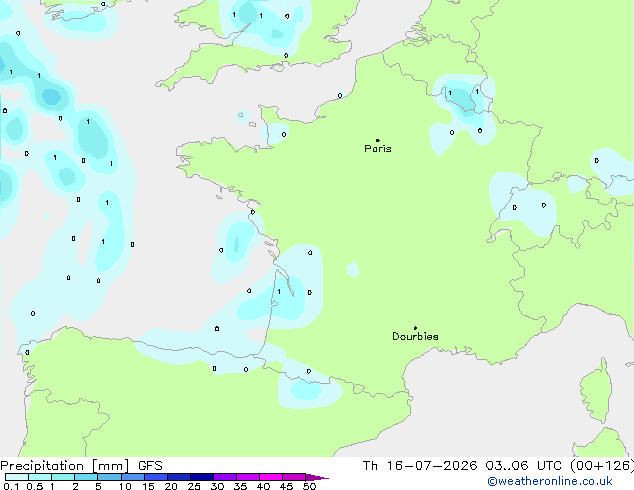
Task: Click the weatheronline.co.uk copyright link
Action: tap(550, 481)
